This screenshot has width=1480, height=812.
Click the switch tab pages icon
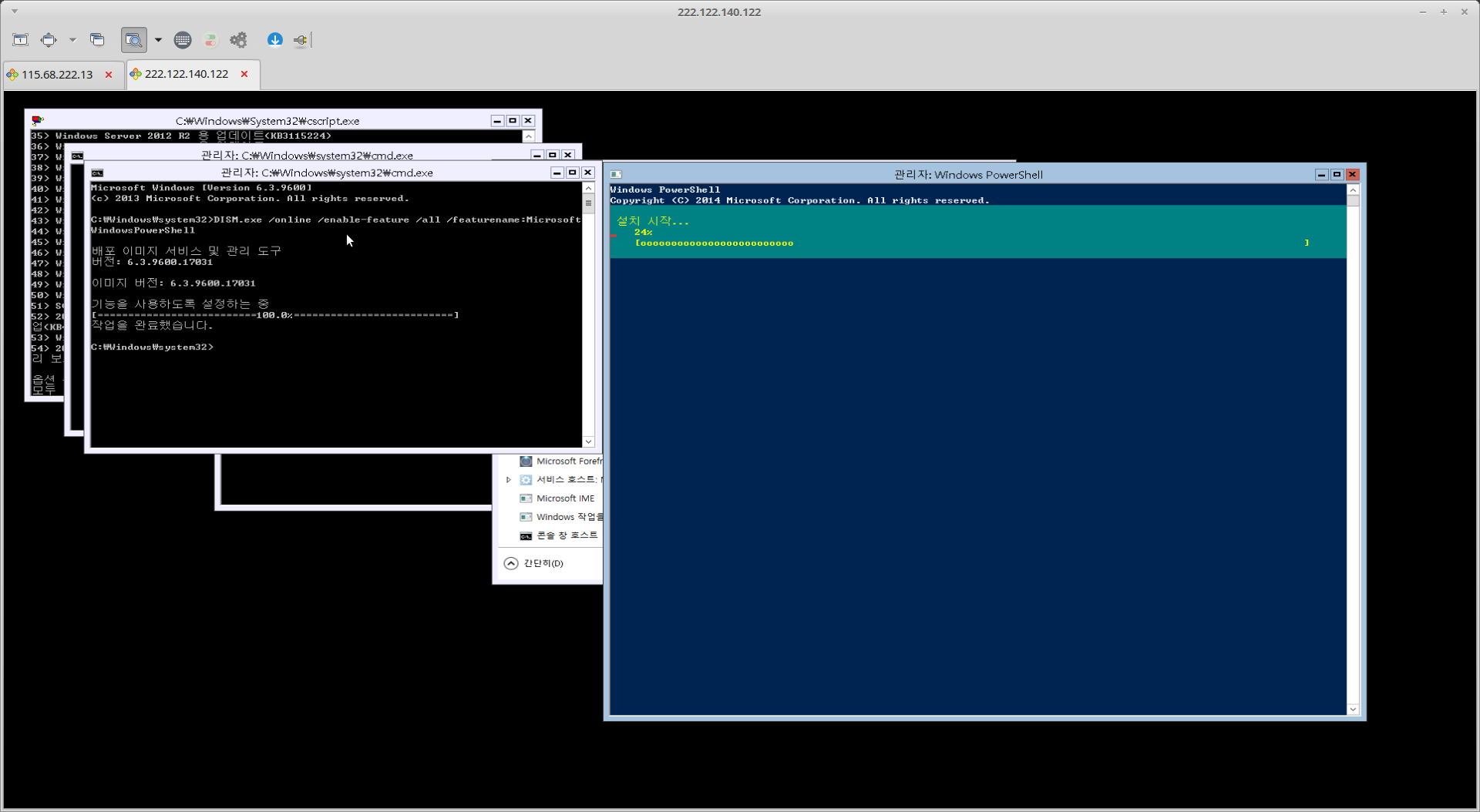click(x=97, y=40)
